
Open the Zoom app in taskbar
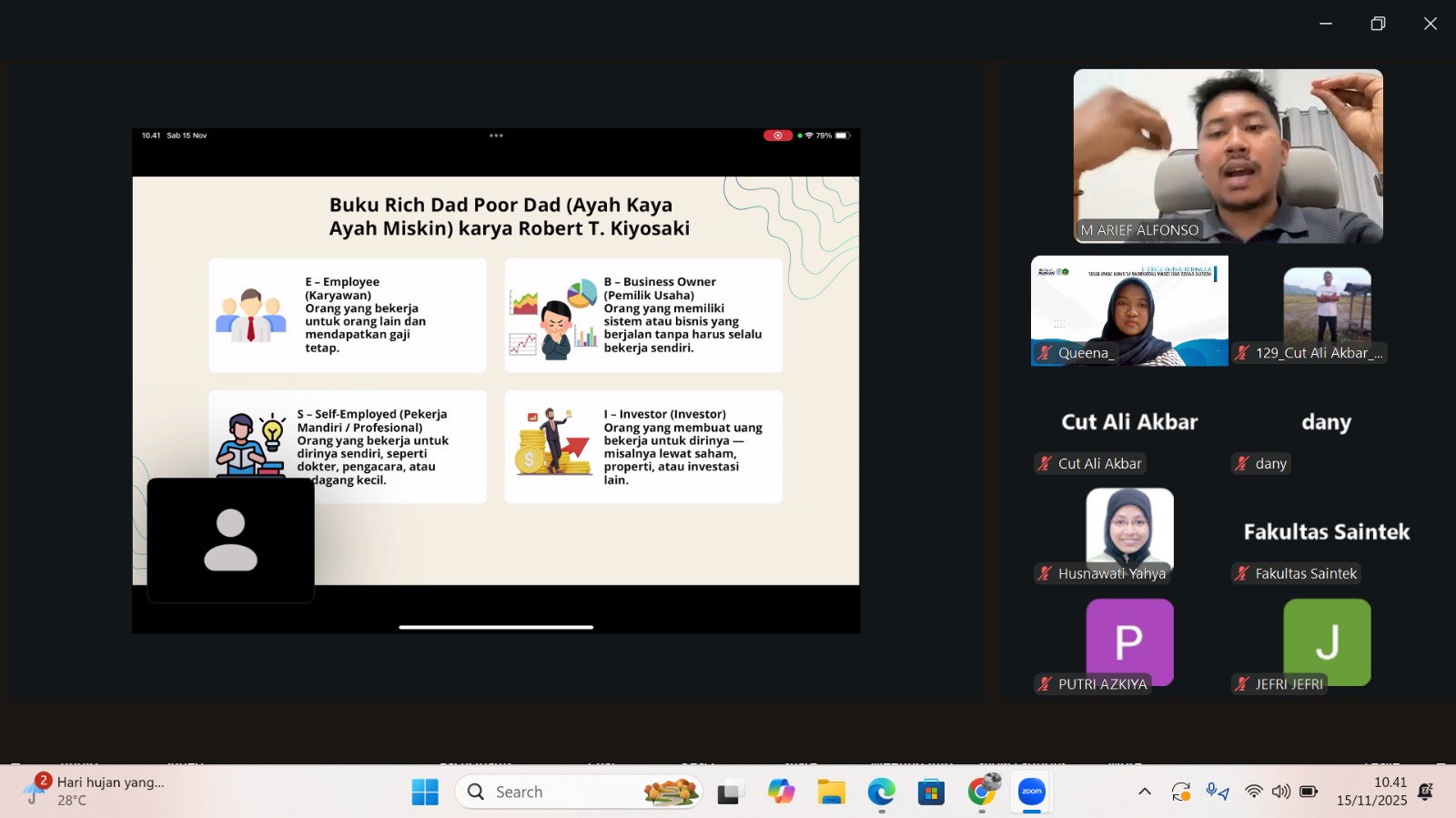pyautogui.click(x=1031, y=792)
